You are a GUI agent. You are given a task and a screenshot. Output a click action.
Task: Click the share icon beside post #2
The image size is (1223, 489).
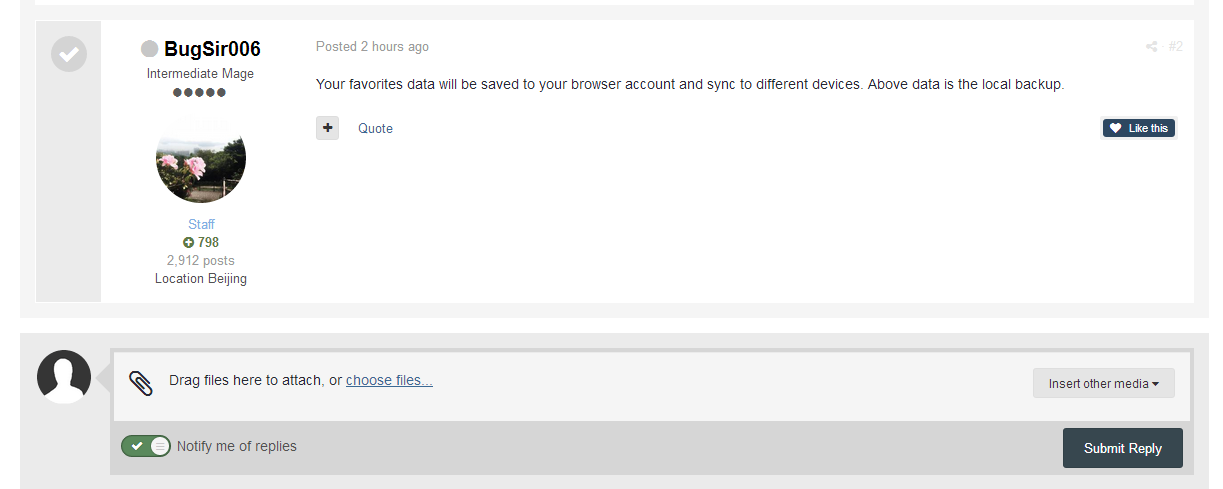point(1151,47)
